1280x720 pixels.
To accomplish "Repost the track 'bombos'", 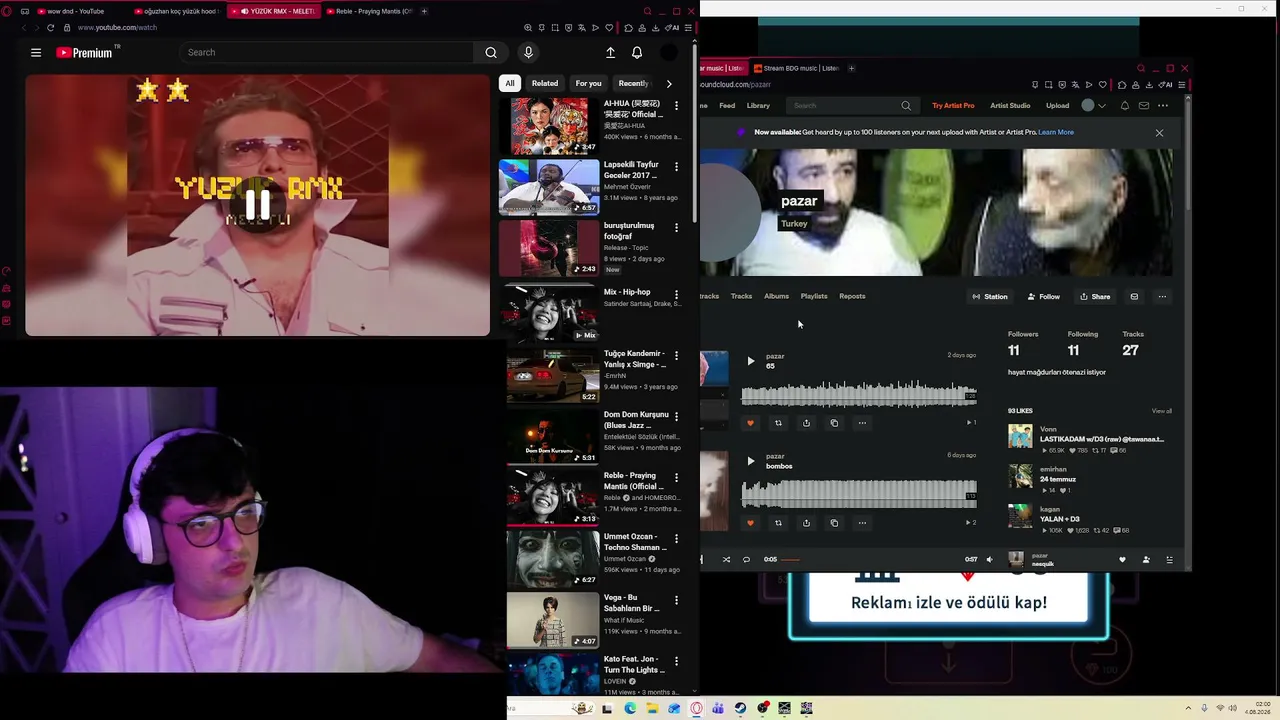I will 778,523.
